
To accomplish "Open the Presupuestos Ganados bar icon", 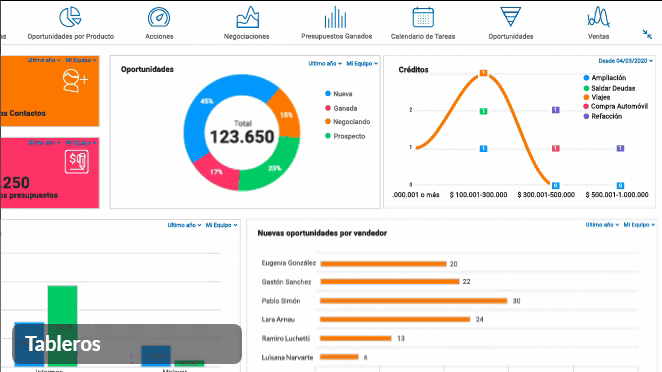I will (336, 17).
